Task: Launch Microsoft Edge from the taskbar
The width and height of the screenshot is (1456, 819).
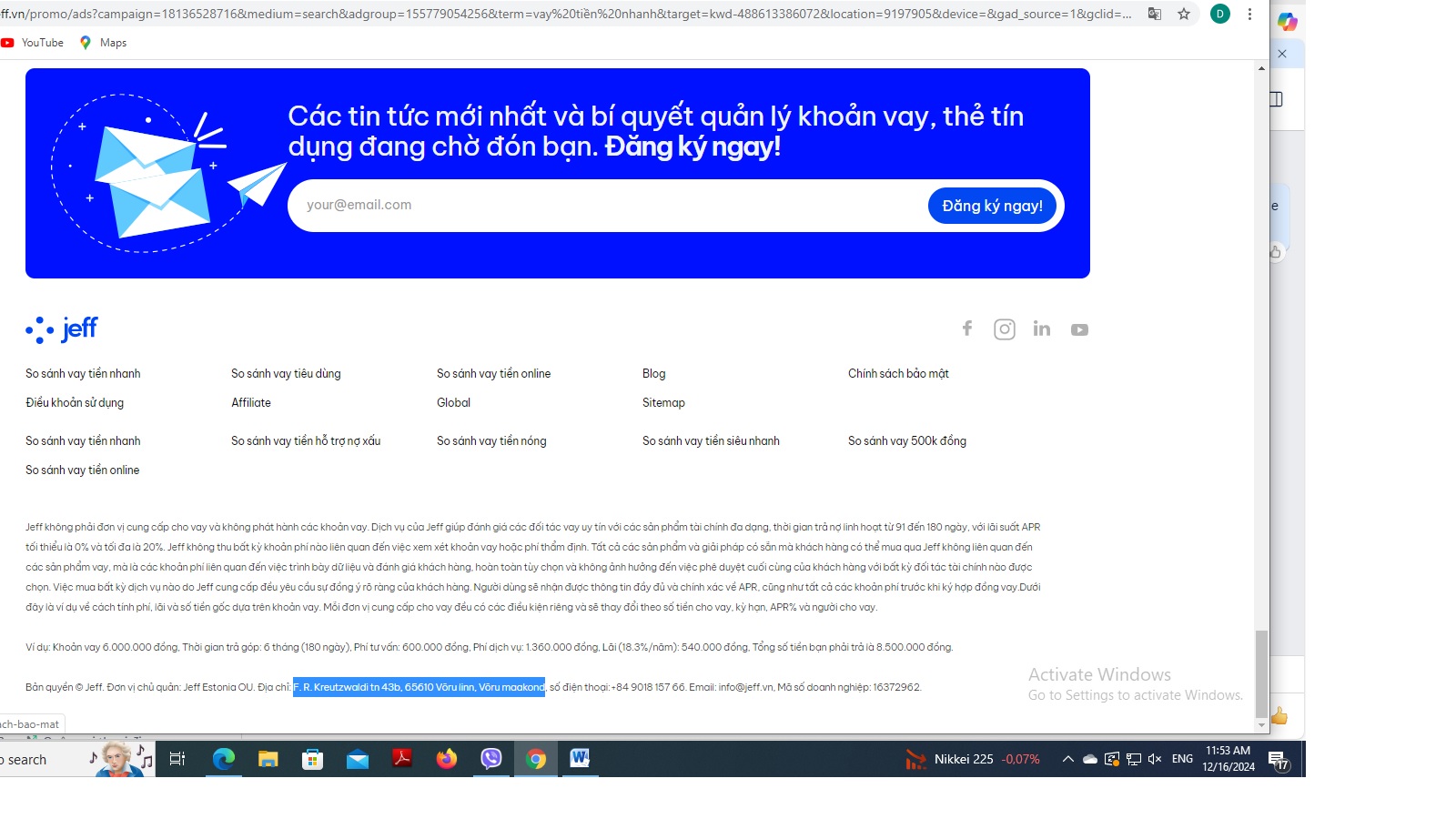Action: [x=223, y=759]
